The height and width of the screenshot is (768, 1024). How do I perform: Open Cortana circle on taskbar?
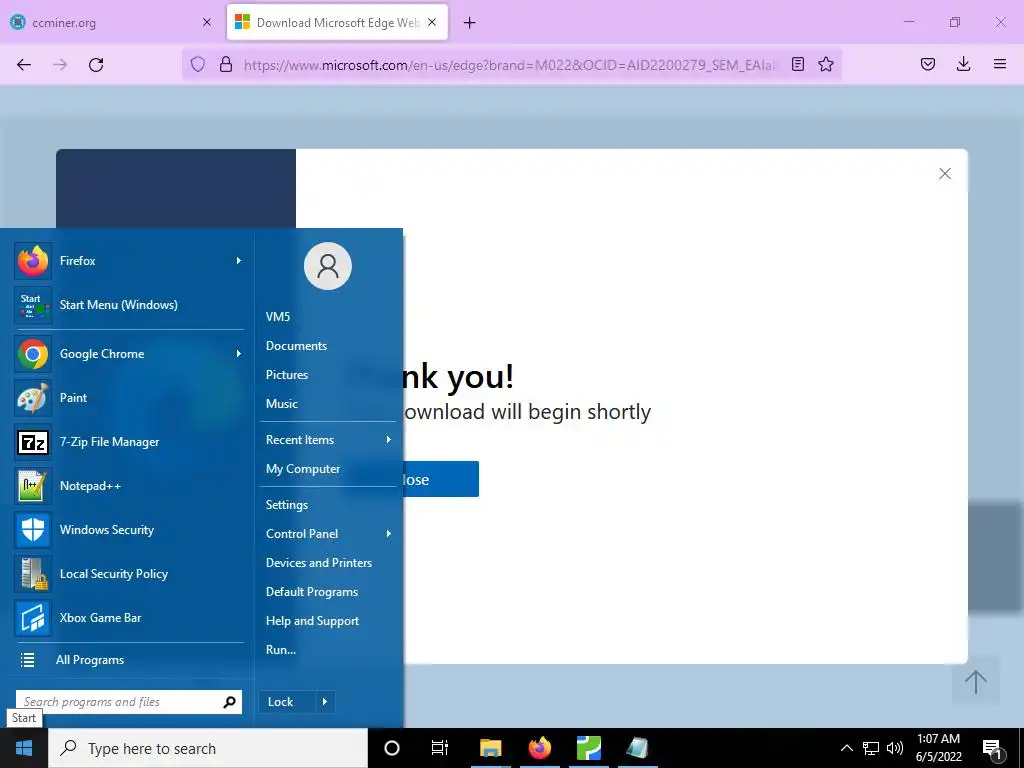(392, 748)
